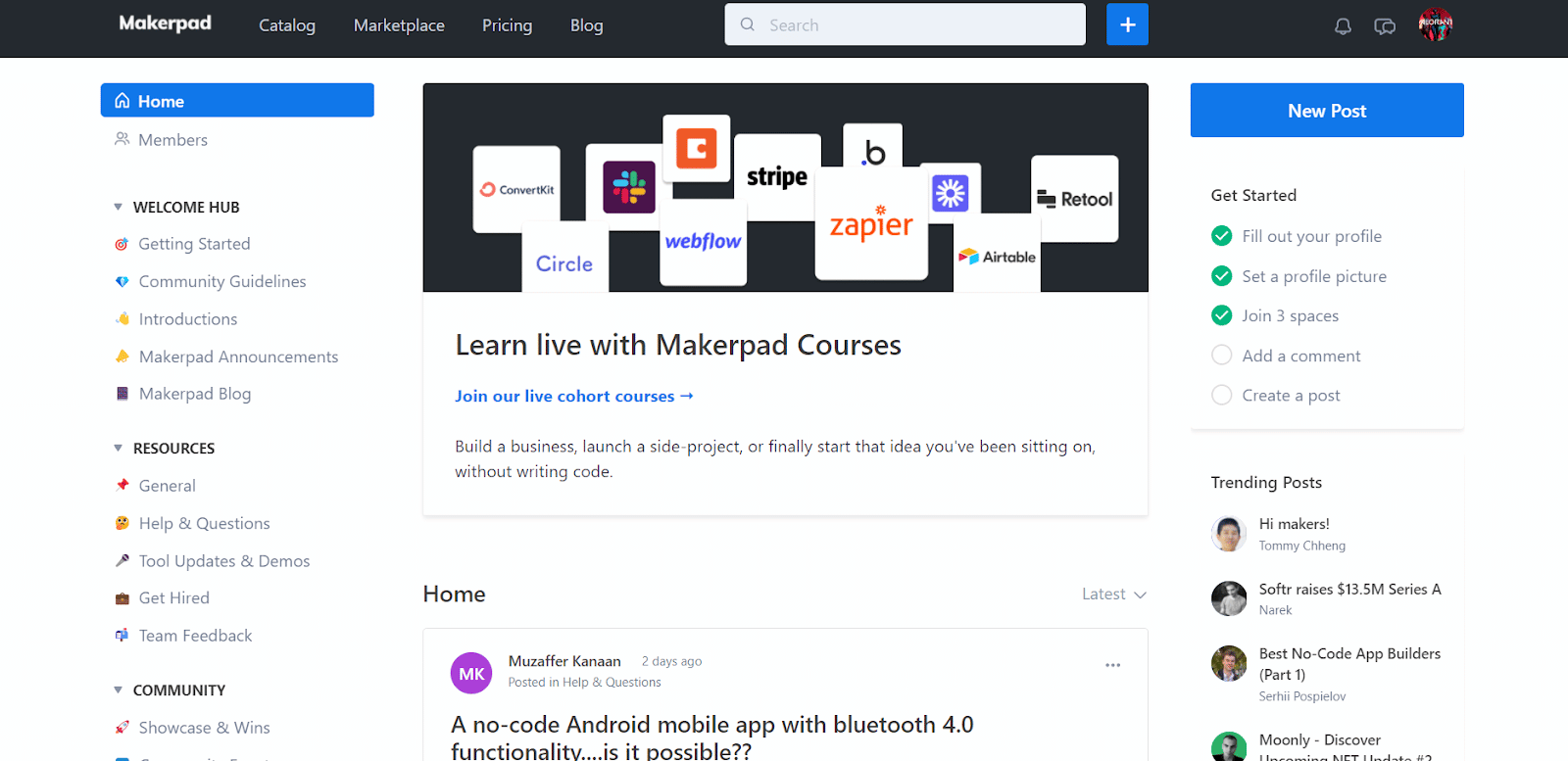The width and height of the screenshot is (1568, 761).
Task: Open Softr raises $13.5M Series A post
Action: [x=1350, y=589]
